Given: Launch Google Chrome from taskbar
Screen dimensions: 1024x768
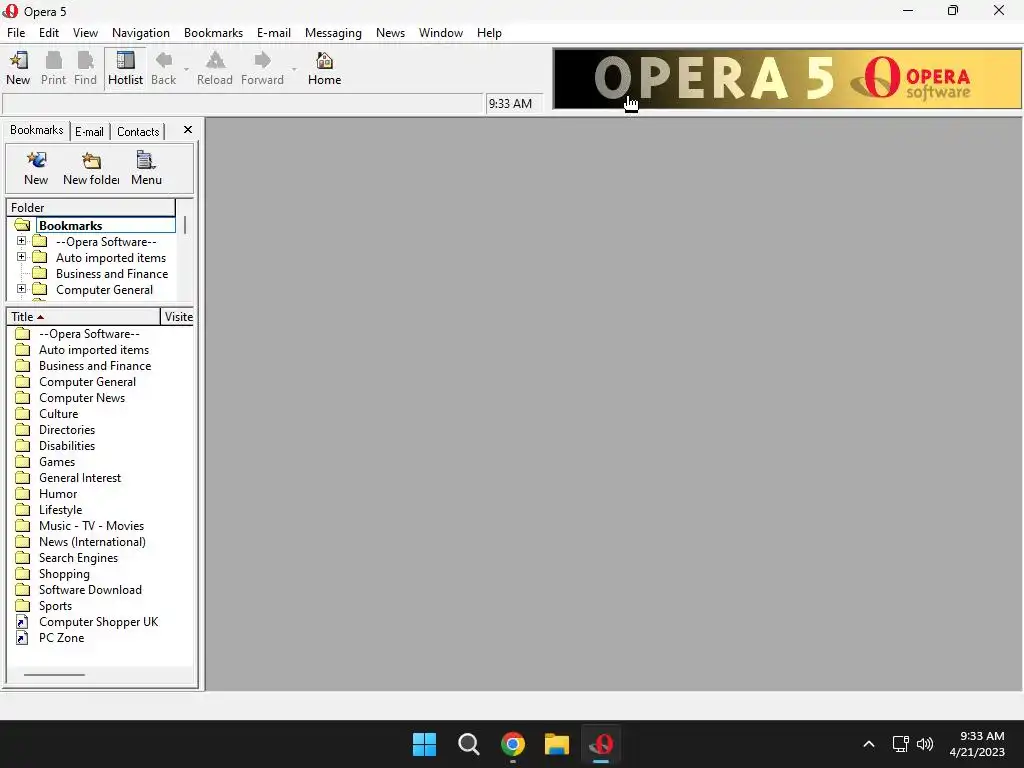Looking at the screenshot, I should [x=513, y=744].
